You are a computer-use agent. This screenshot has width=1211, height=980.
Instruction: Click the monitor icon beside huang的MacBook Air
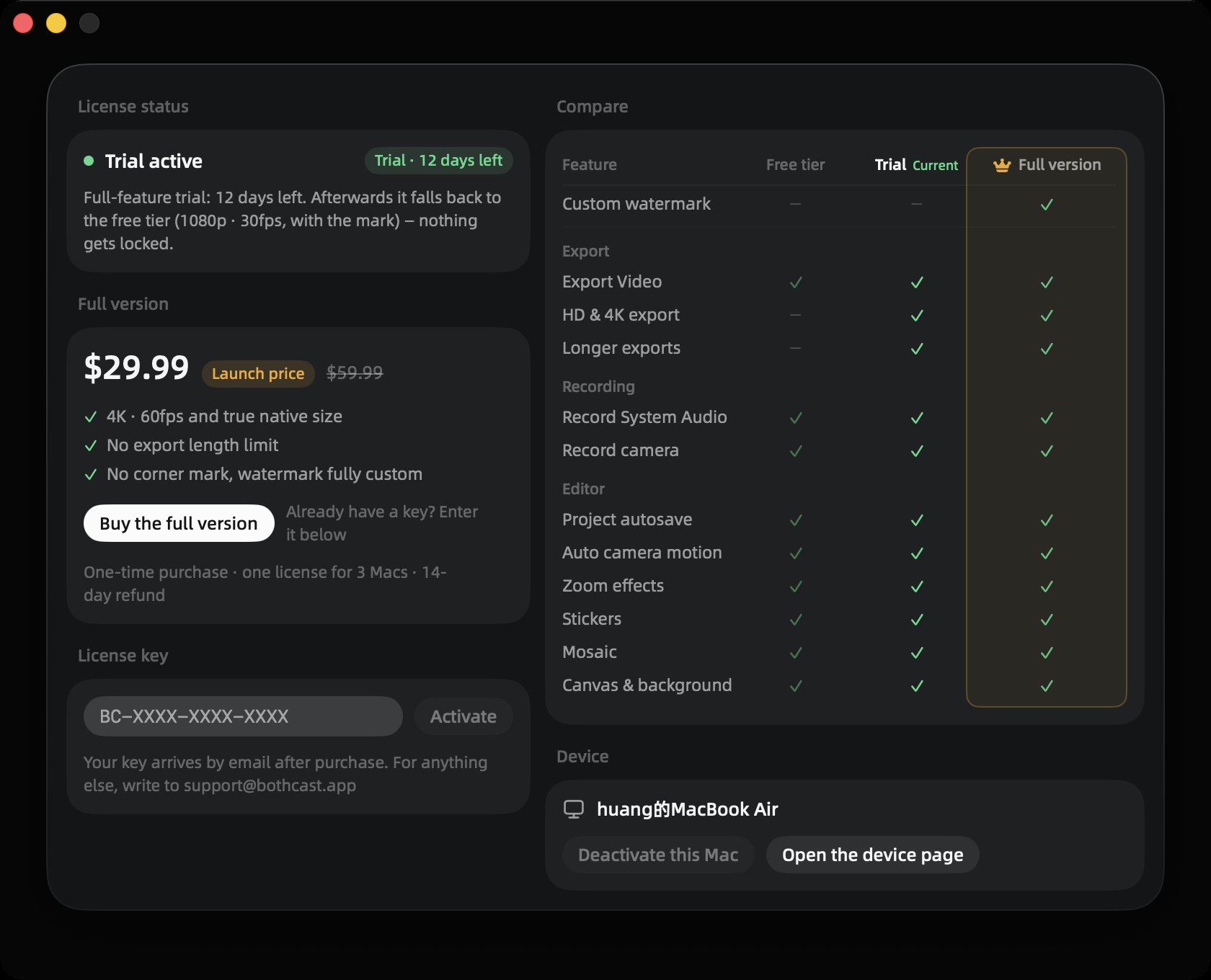point(574,809)
